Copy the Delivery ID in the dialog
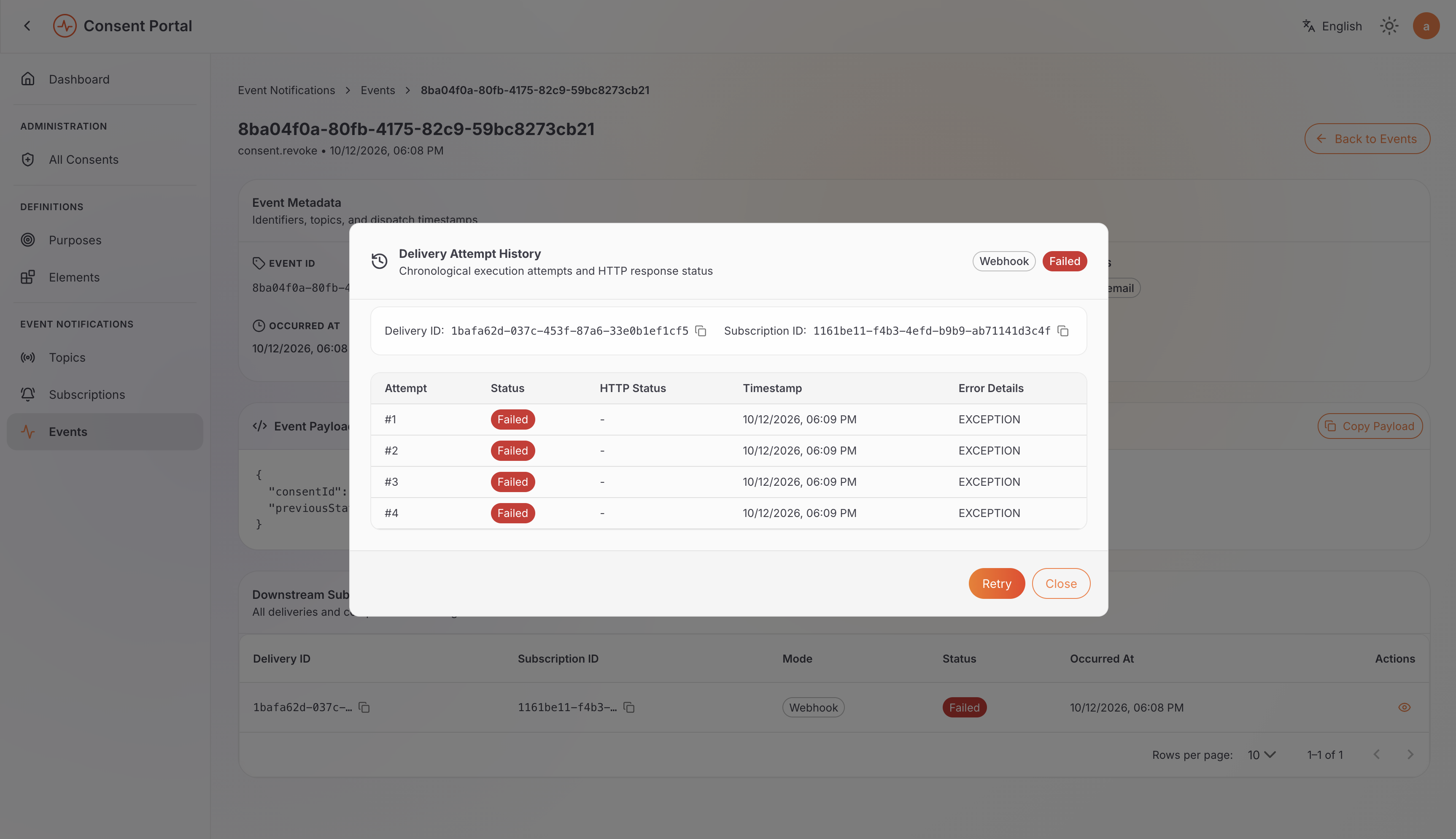 pos(701,331)
